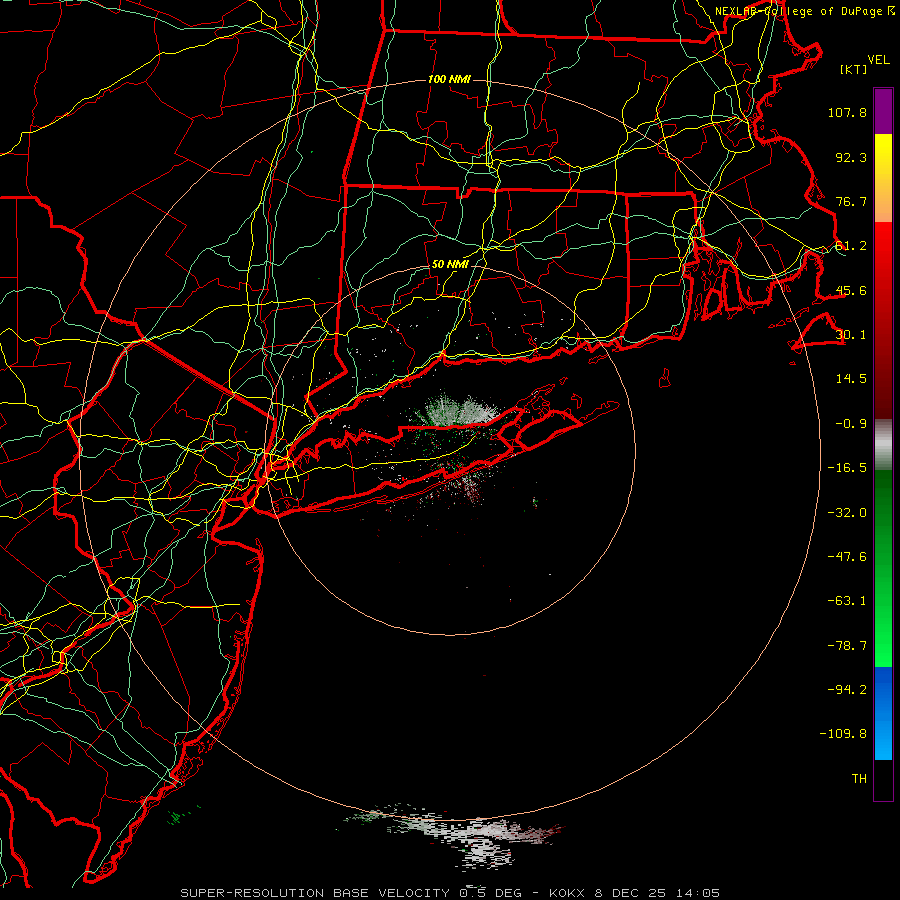This screenshot has height=900, width=900.
Task: Click the -109.8 scale value
Action: (843, 734)
